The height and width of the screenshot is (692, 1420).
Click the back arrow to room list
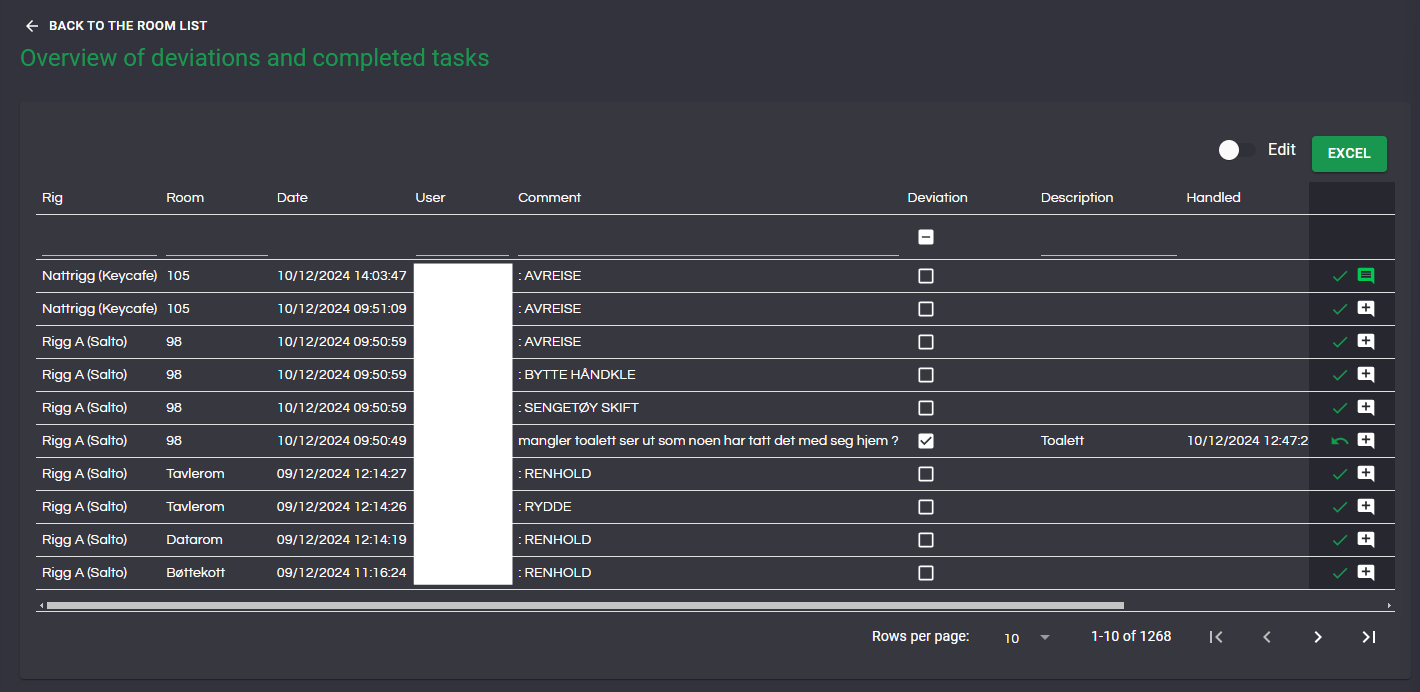click(x=32, y=26)
